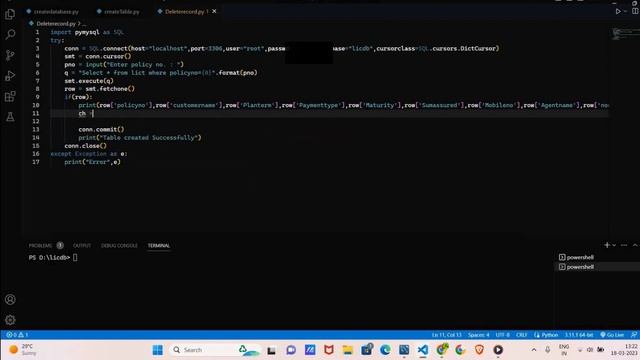640x360 pixels.
Task: Open the PROBLEMS panel tab
Action: 40,245
